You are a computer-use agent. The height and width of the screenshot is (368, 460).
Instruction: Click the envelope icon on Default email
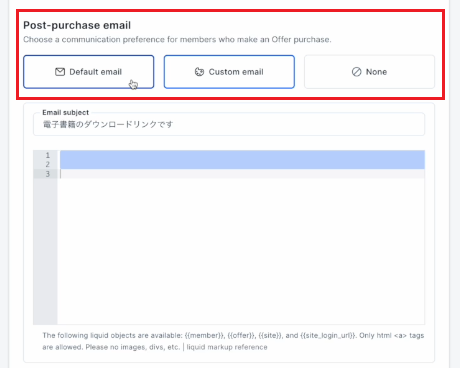point(60,72)
